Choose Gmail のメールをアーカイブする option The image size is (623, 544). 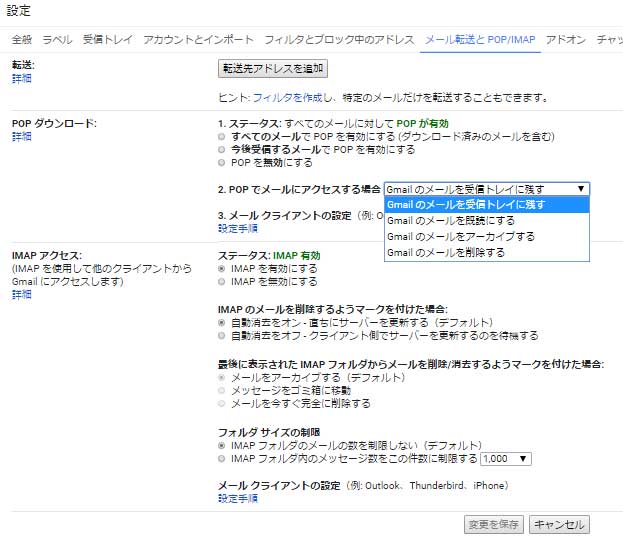coord(460,237)
